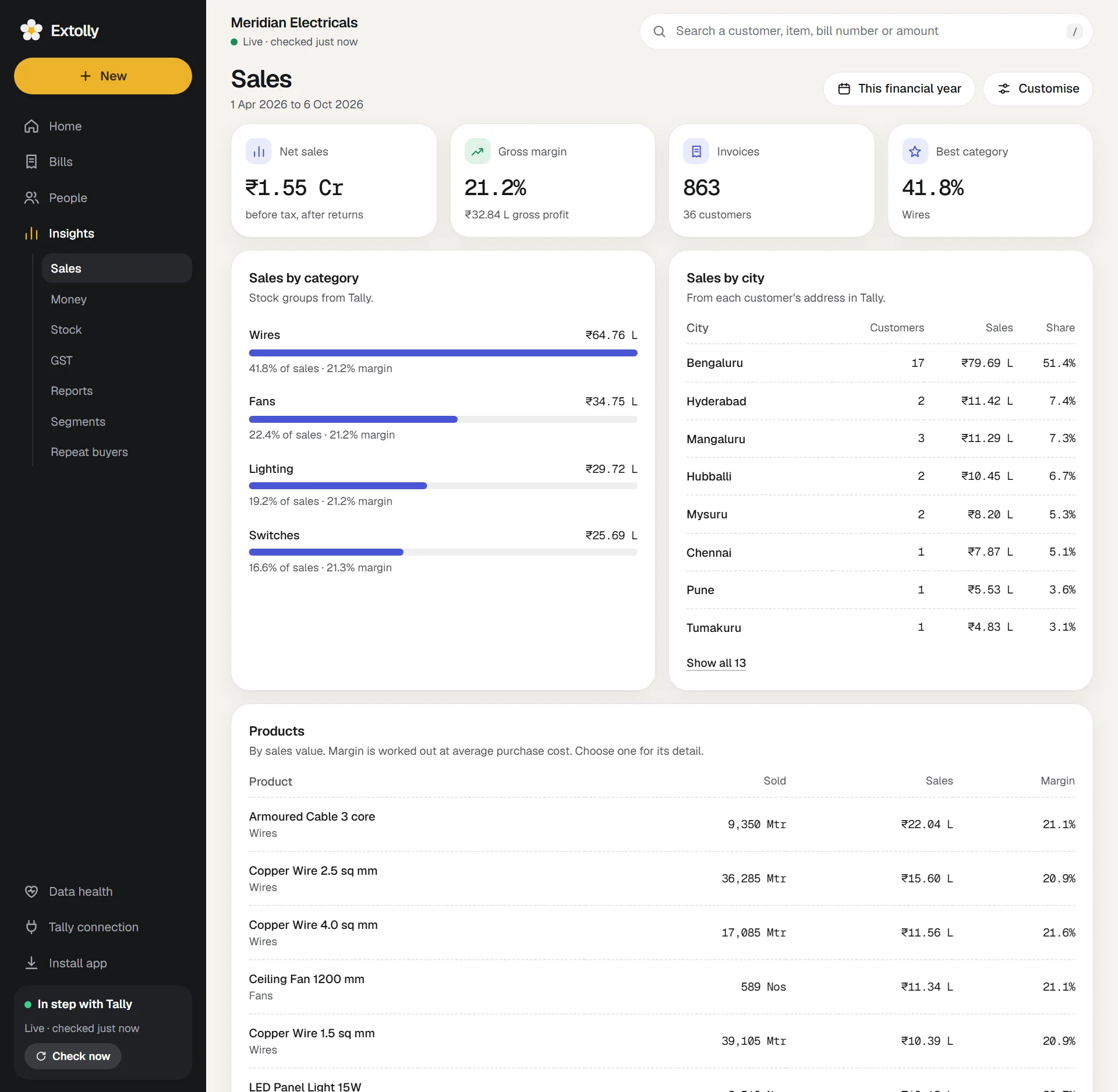The height and width of the screenshot is (1092, 1118).
Task: Click the Invoices 863 card
Action: point(772,181)
